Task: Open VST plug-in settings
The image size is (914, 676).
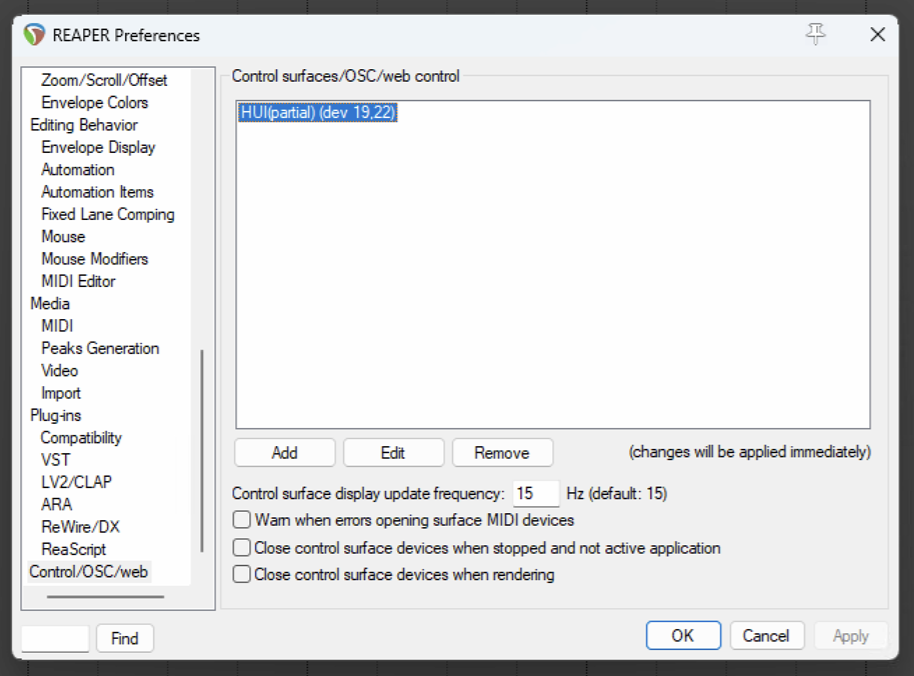Action: 55,460
